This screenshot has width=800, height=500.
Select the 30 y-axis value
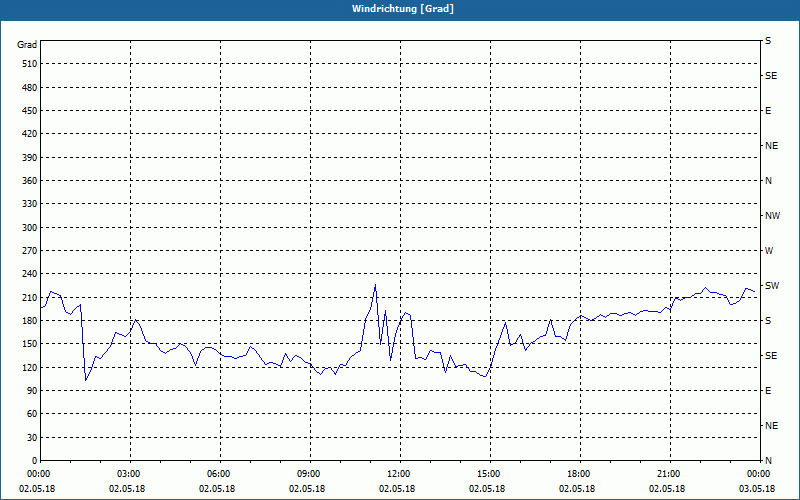32,438
